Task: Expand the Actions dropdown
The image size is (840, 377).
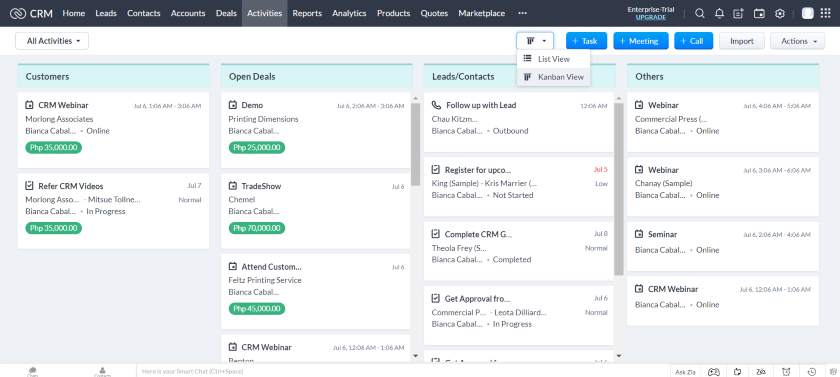Action: click(797, 41)
